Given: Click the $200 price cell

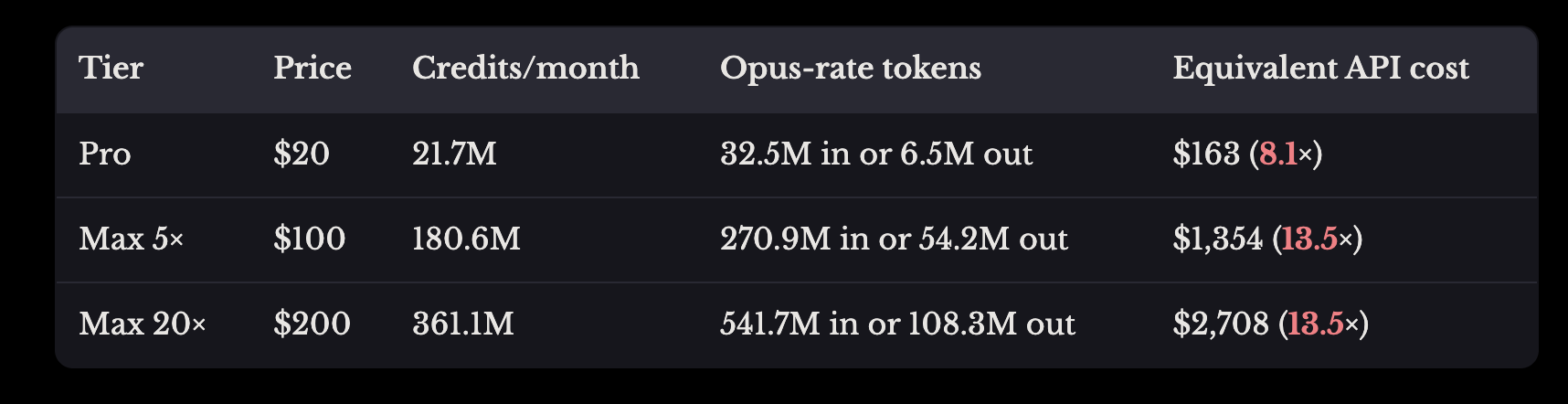Looking at the screenshot, I should tap(312, 324).
